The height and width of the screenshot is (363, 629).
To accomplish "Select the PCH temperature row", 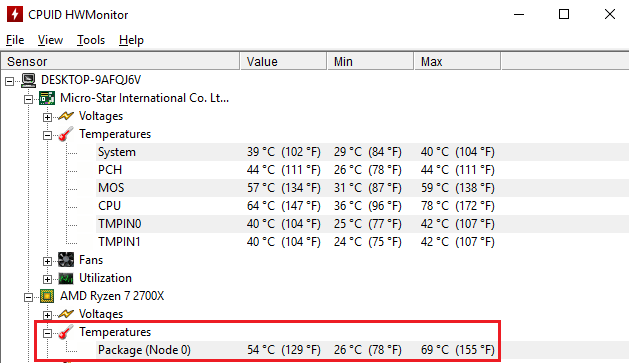I will pos(363,170).
